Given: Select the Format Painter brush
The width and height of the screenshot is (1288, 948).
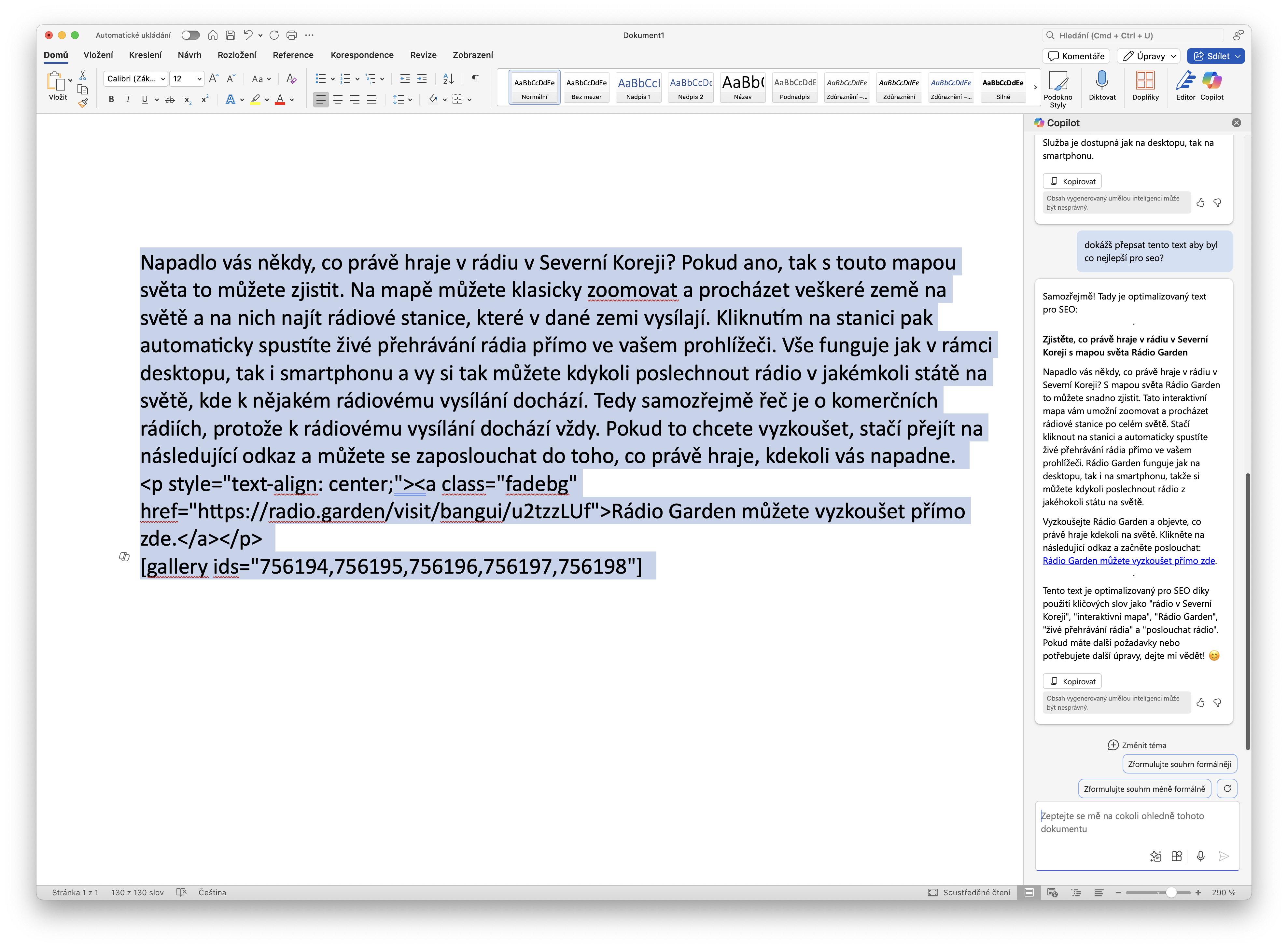Looking at the screenshot, I should coord(83,103).
